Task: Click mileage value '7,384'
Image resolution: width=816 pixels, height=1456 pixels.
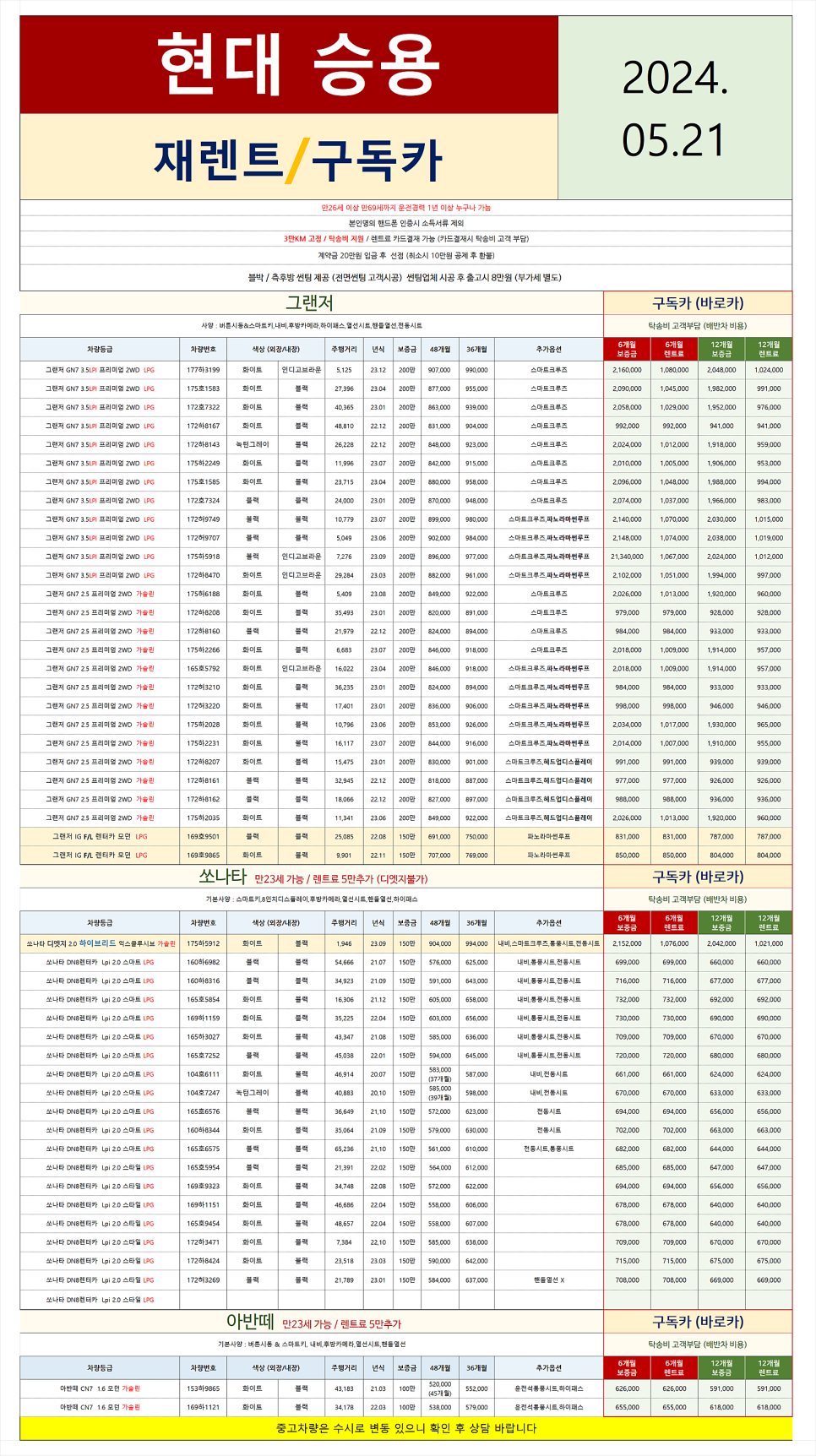Action: (344, 1241)
